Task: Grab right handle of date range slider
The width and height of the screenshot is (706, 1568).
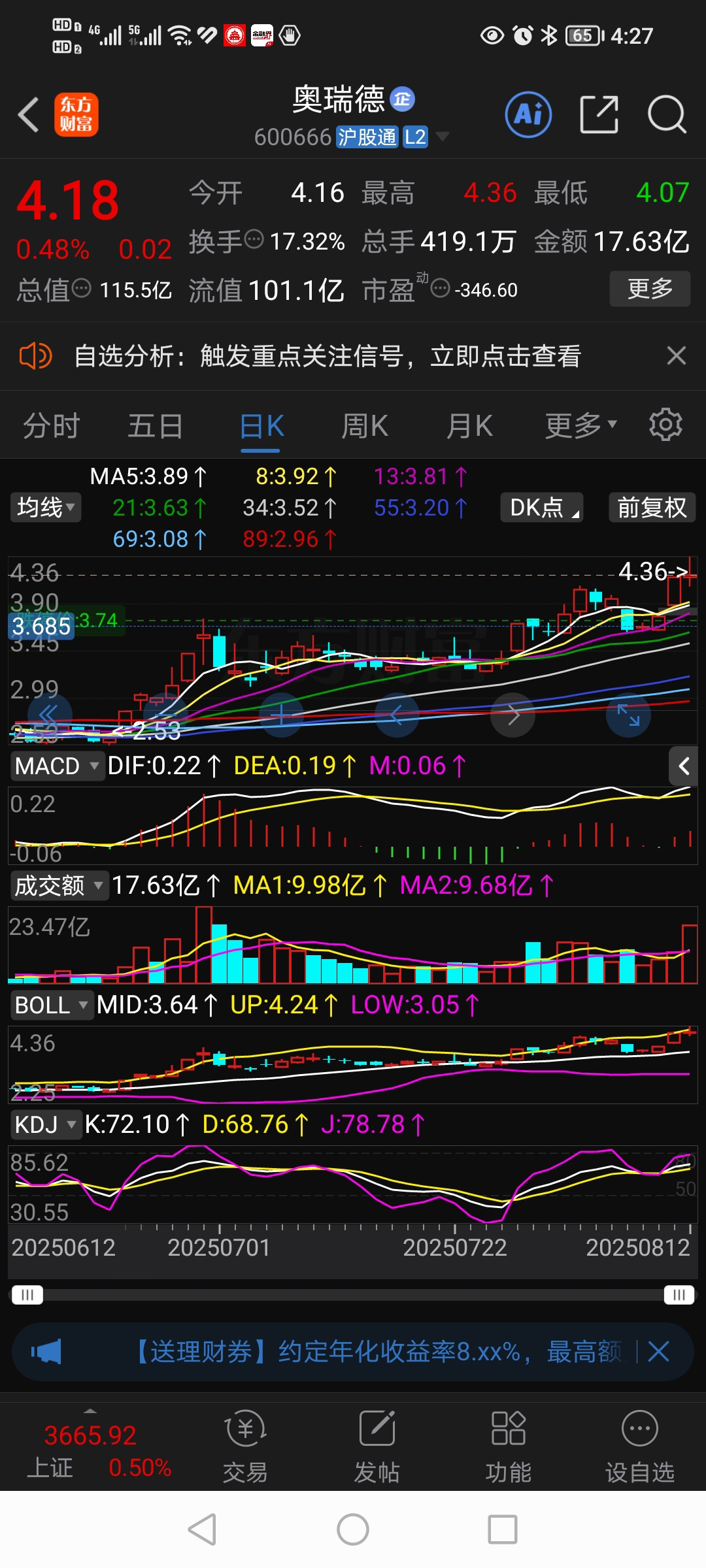Action: pyautogui.click(x=679, y=1295)
